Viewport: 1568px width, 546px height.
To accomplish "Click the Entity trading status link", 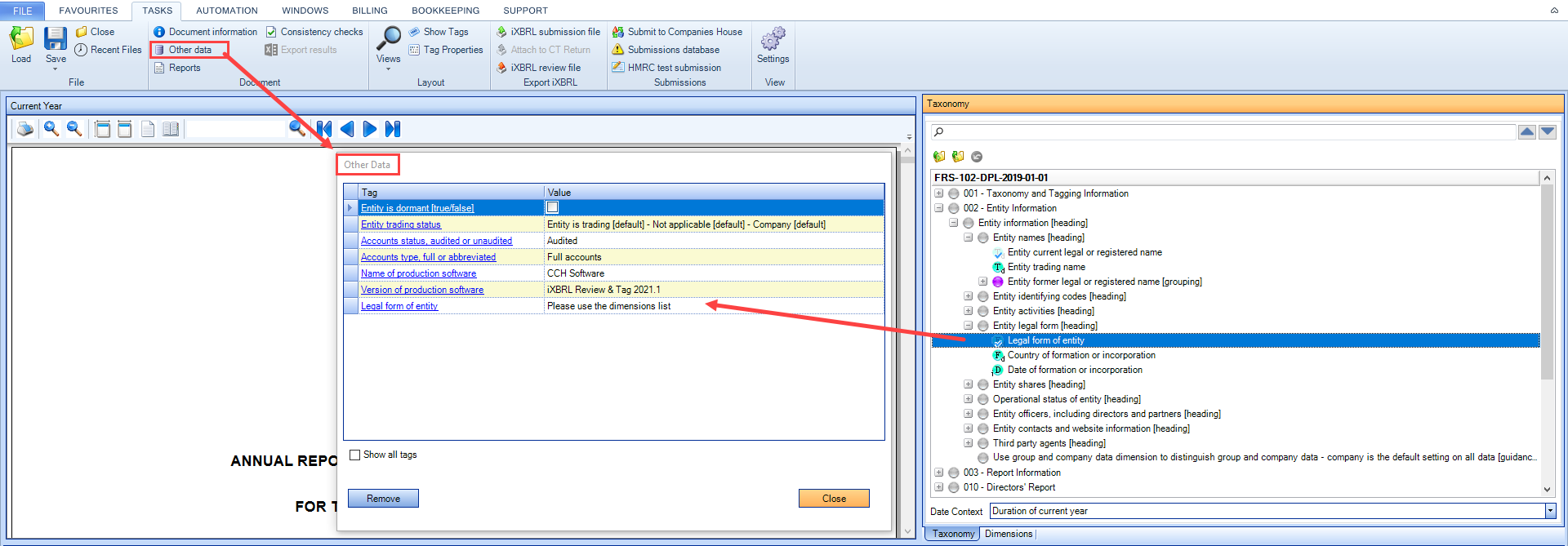I will point(401,224).
